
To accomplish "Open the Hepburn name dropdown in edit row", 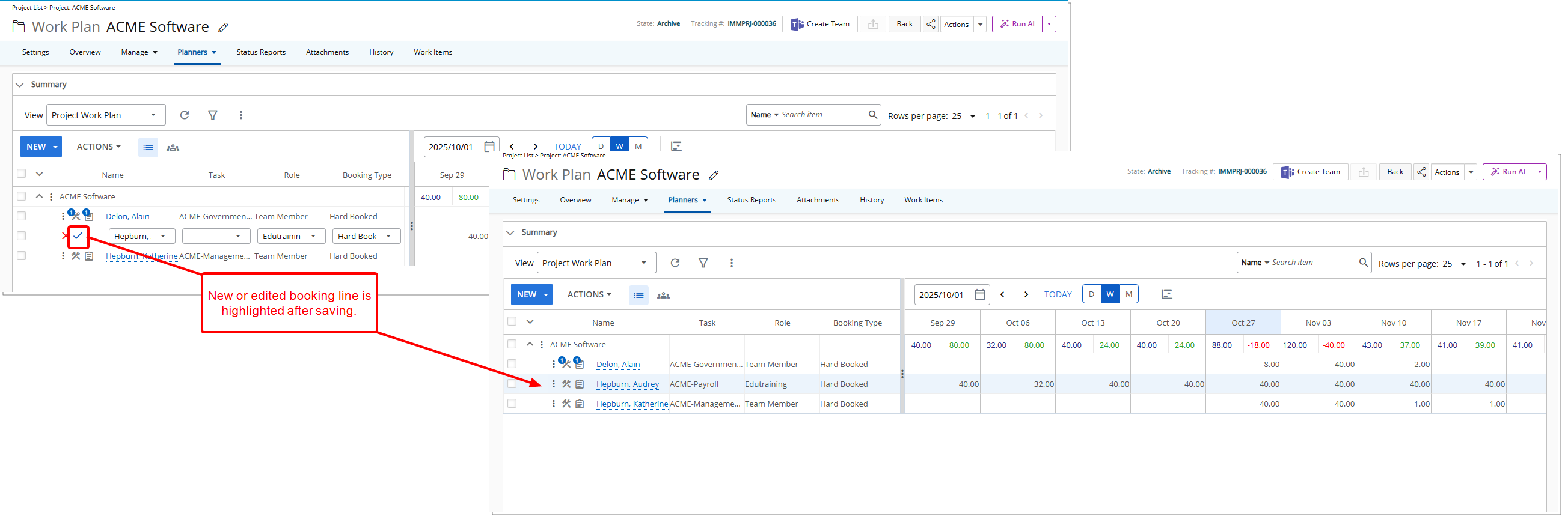I will pyautogui.click(x=162, y=236).
